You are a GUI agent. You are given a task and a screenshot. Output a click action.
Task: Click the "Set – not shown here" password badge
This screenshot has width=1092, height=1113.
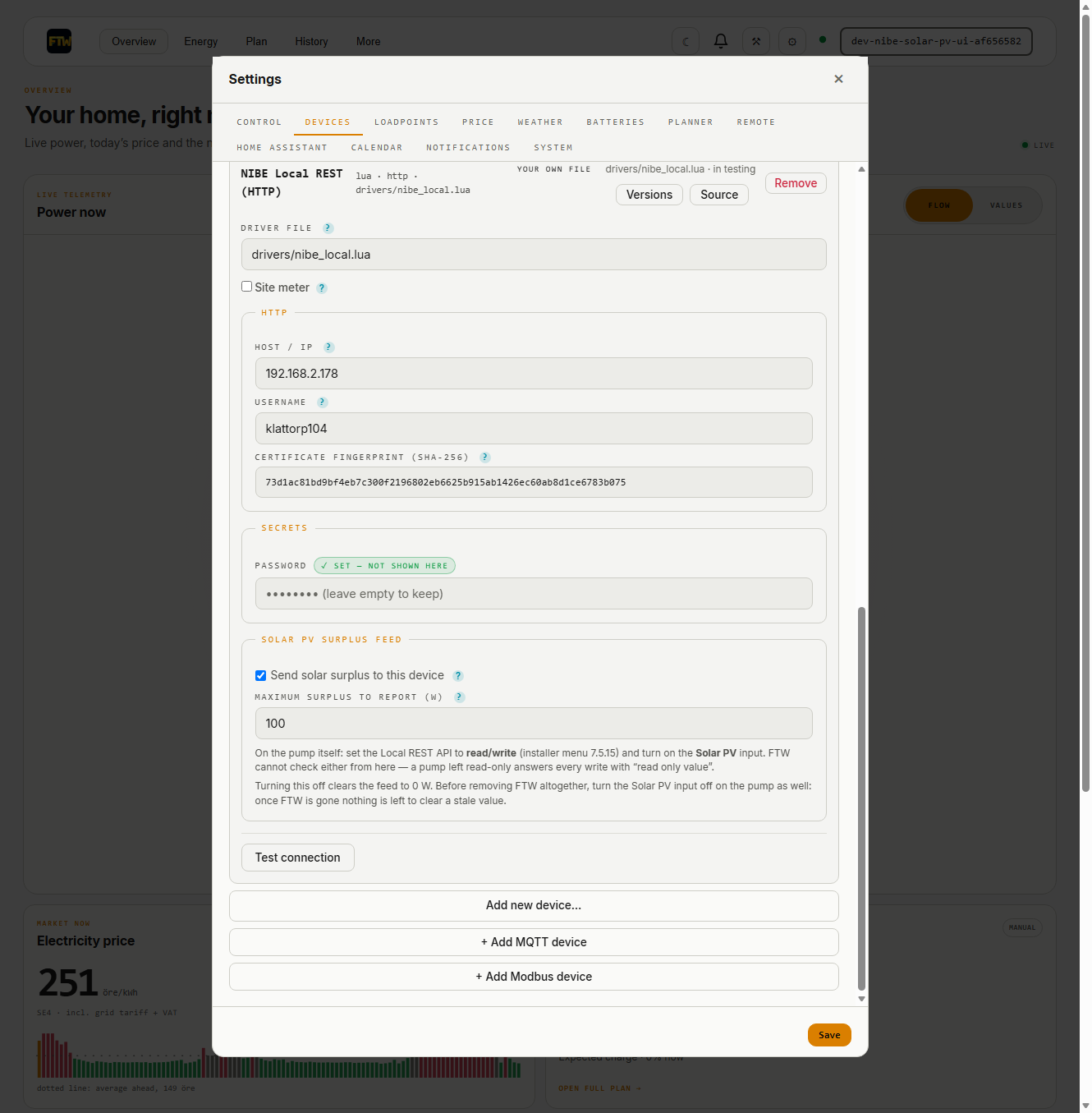click(384, 566)
